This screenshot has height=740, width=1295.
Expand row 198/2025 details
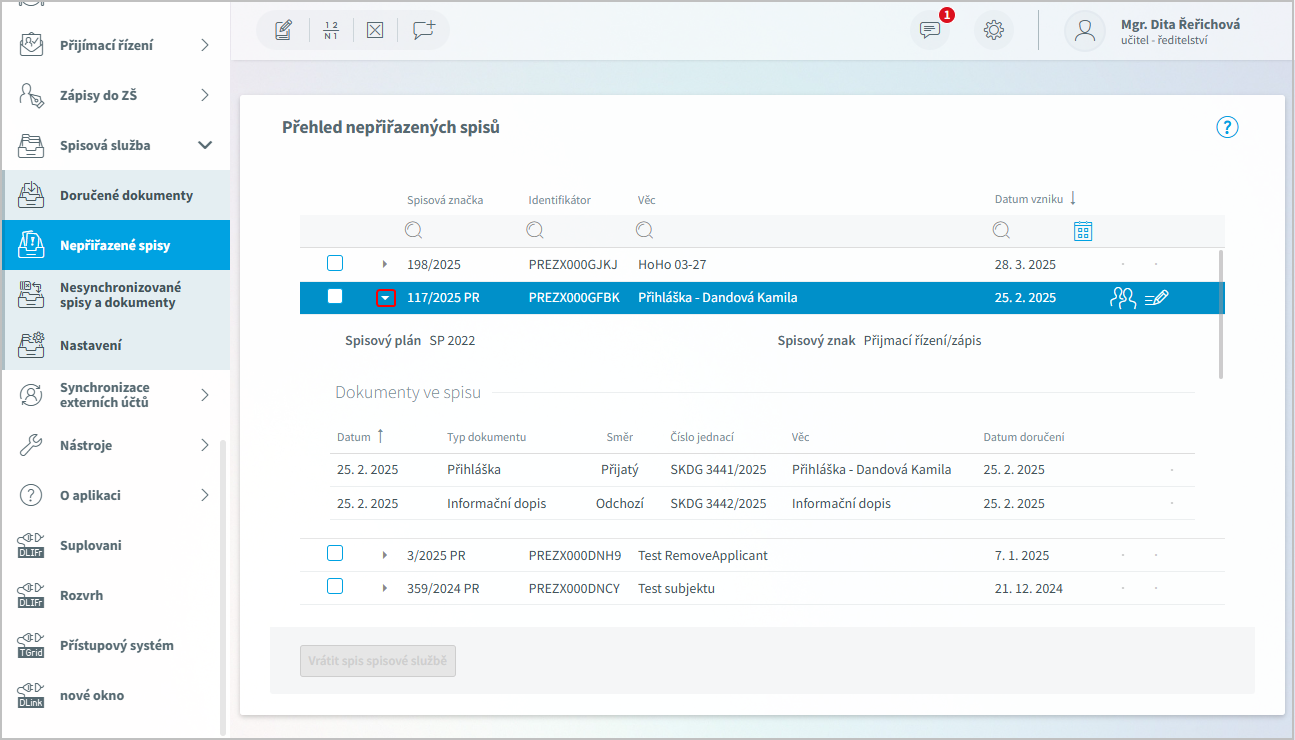click(385, 264)
